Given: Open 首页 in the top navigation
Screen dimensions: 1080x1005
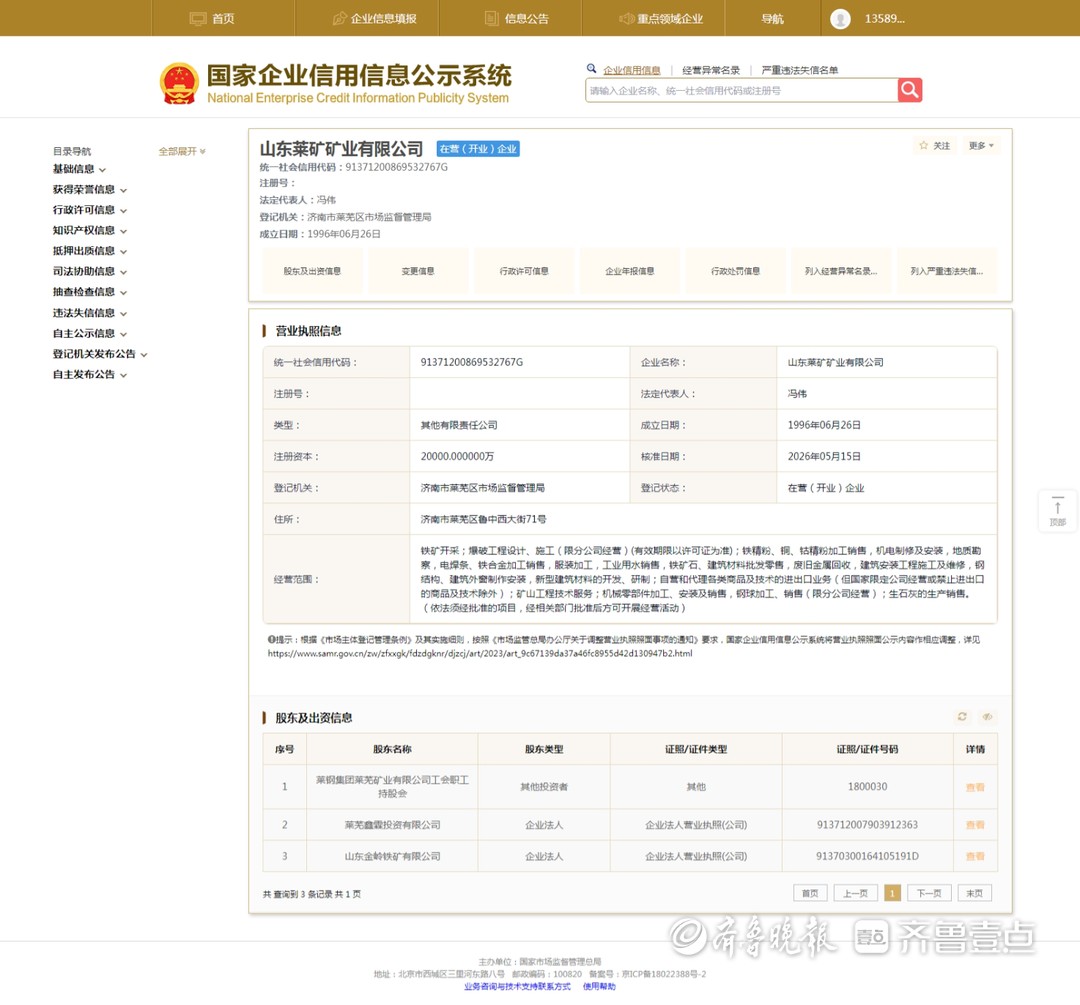Looking at the screenshot, I should click(212, 19).
